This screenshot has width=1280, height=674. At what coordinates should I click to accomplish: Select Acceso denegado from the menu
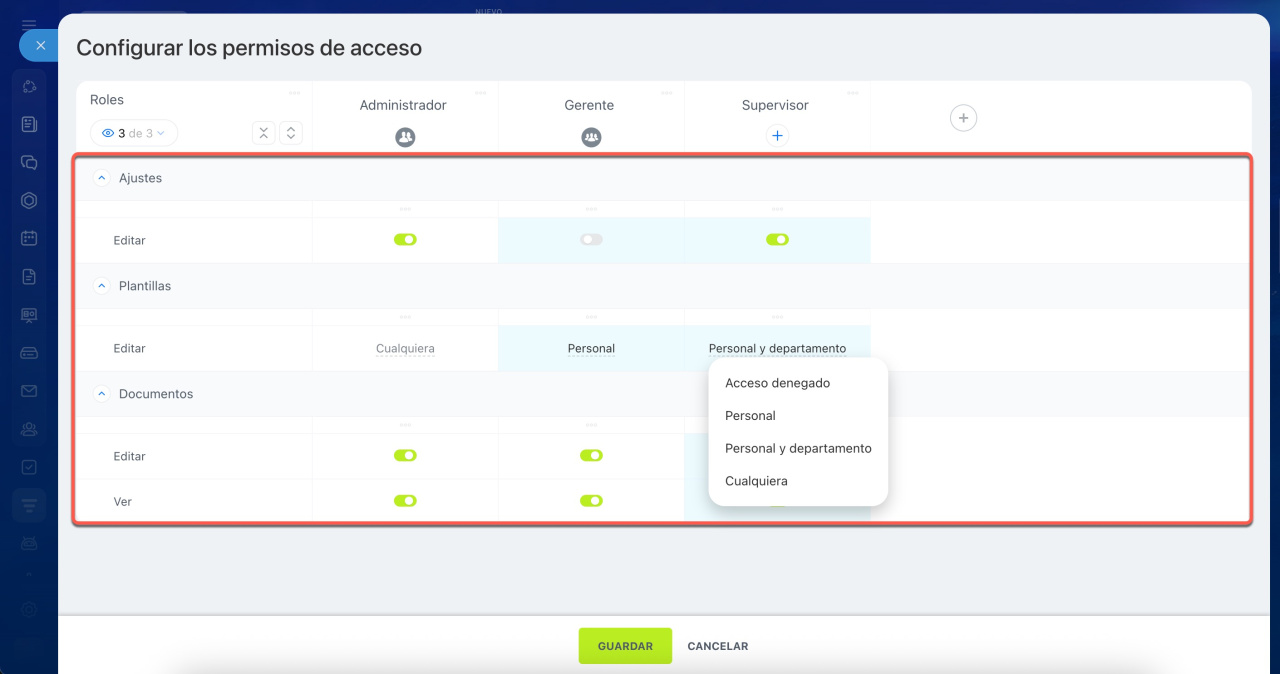point(777,383)
